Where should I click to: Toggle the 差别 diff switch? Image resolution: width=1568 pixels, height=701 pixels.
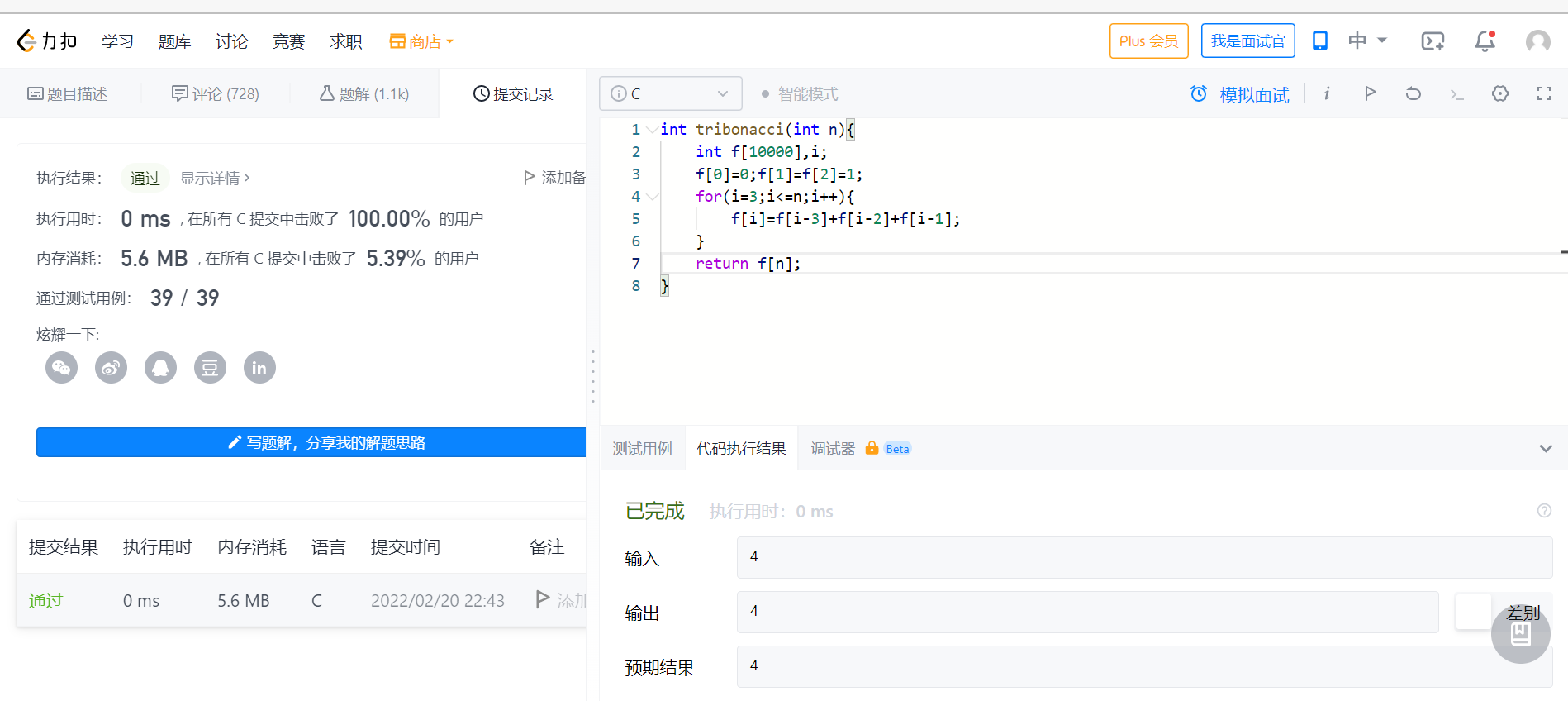(1474, 613)
